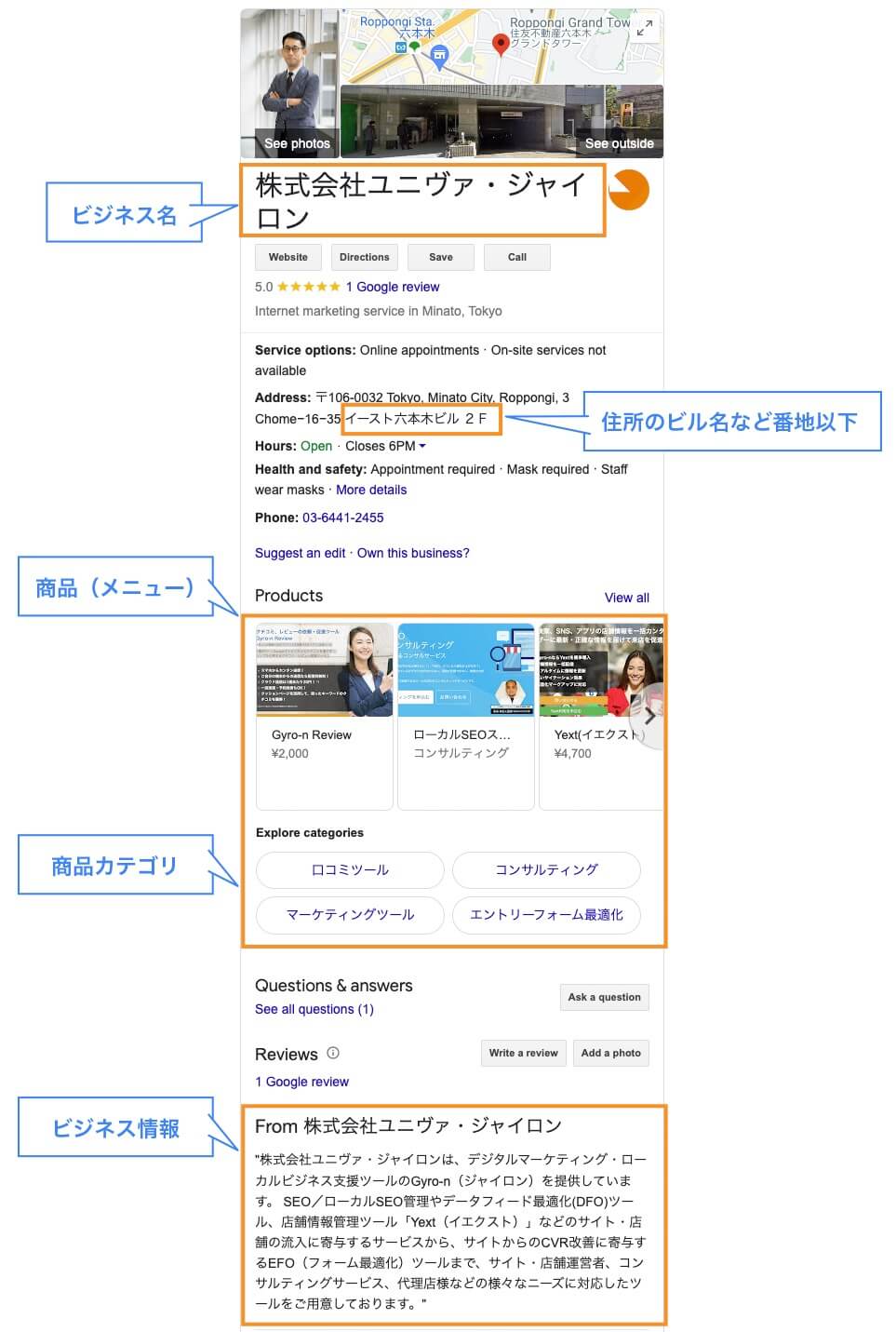
Task: Click the Ask a question button
Action: point(605,997)
